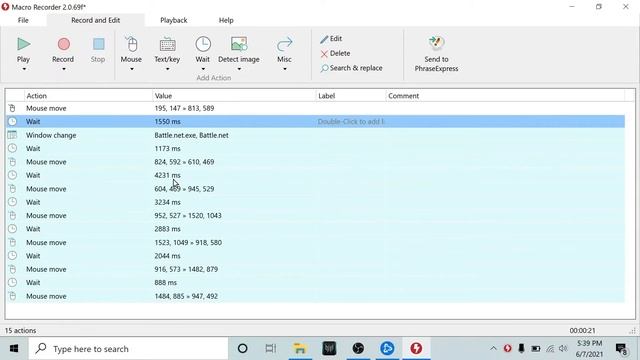Screen dimensions: 640x360
Task: Click the clock icon of Wait 1173 ms row
Action: click(x=12, y=149)
